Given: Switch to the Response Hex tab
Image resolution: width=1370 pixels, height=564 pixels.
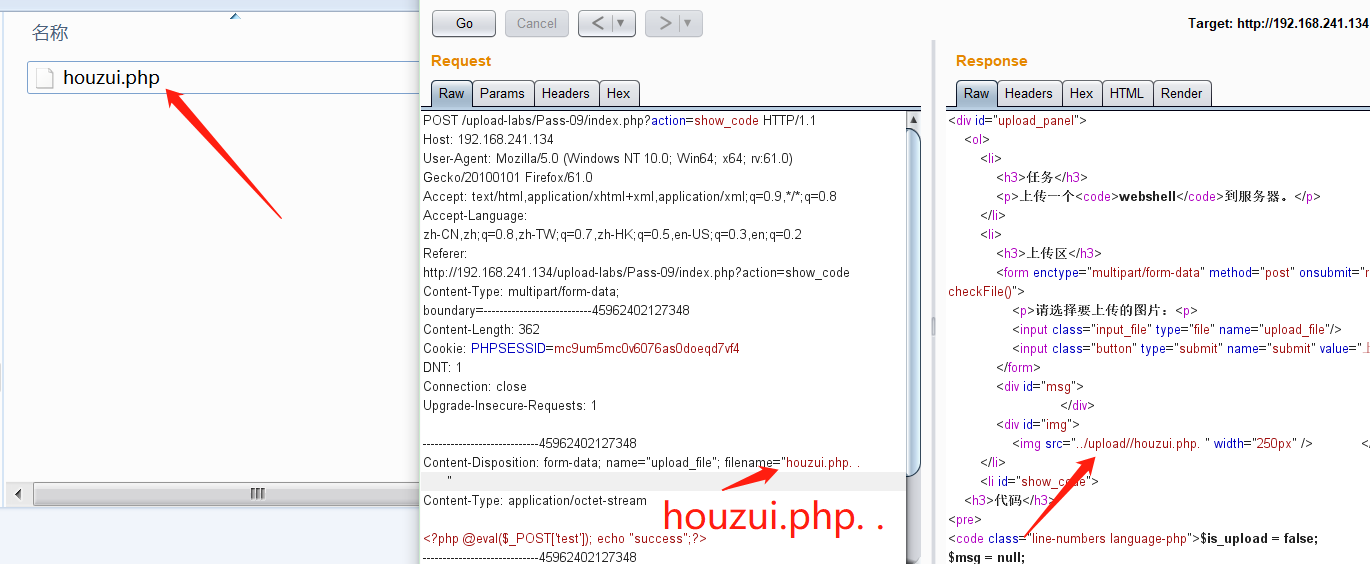Looking at the screenshot, I should pyautogui.click(x=1082, y=93).
